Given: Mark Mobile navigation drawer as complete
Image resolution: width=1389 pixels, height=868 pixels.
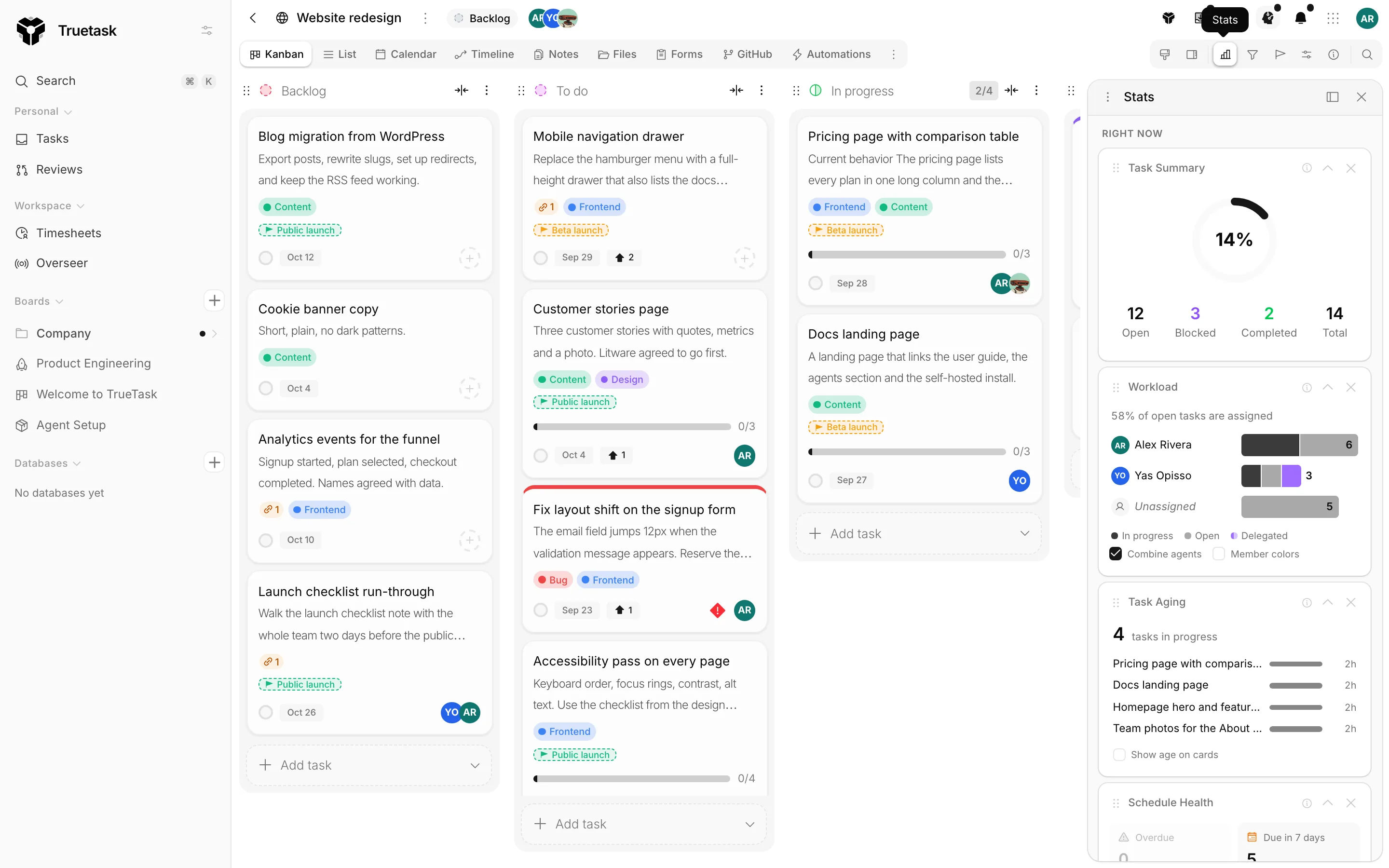Looking at the screenshot, I should pyautogui.click(x=541, y=258).
